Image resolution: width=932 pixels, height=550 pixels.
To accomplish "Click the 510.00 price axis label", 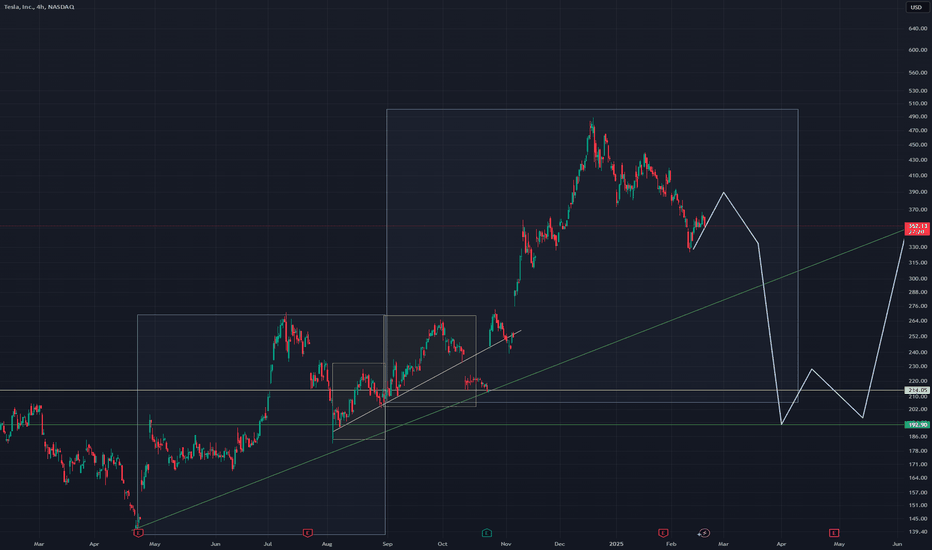I will [918, 103].
